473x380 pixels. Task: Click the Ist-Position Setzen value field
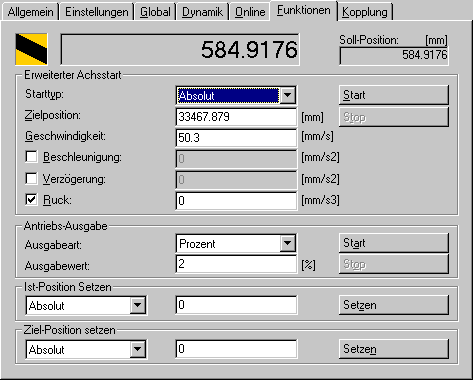pyautogui.click(x=236, y=305)
